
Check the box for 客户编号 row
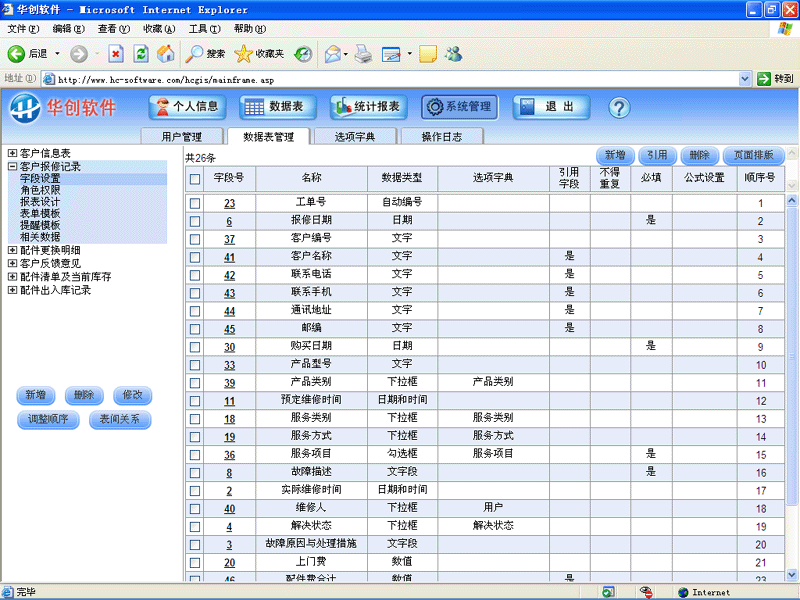click(194, 239)
